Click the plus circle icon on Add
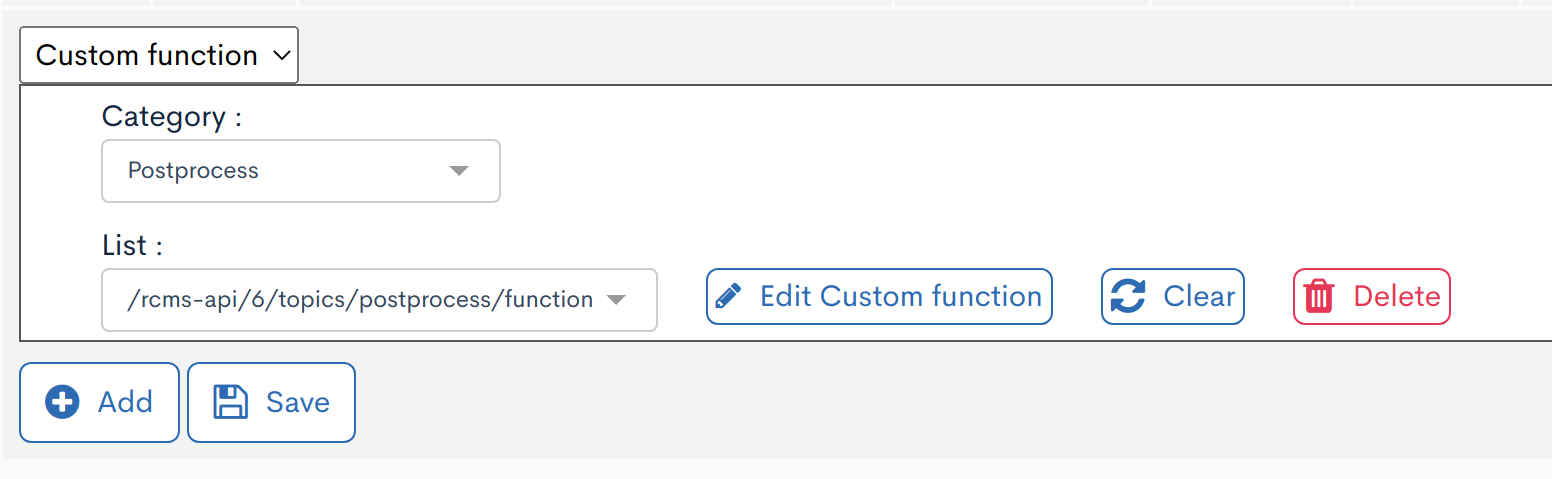Screen dimensions: 1552x479 tap(62, 403)
